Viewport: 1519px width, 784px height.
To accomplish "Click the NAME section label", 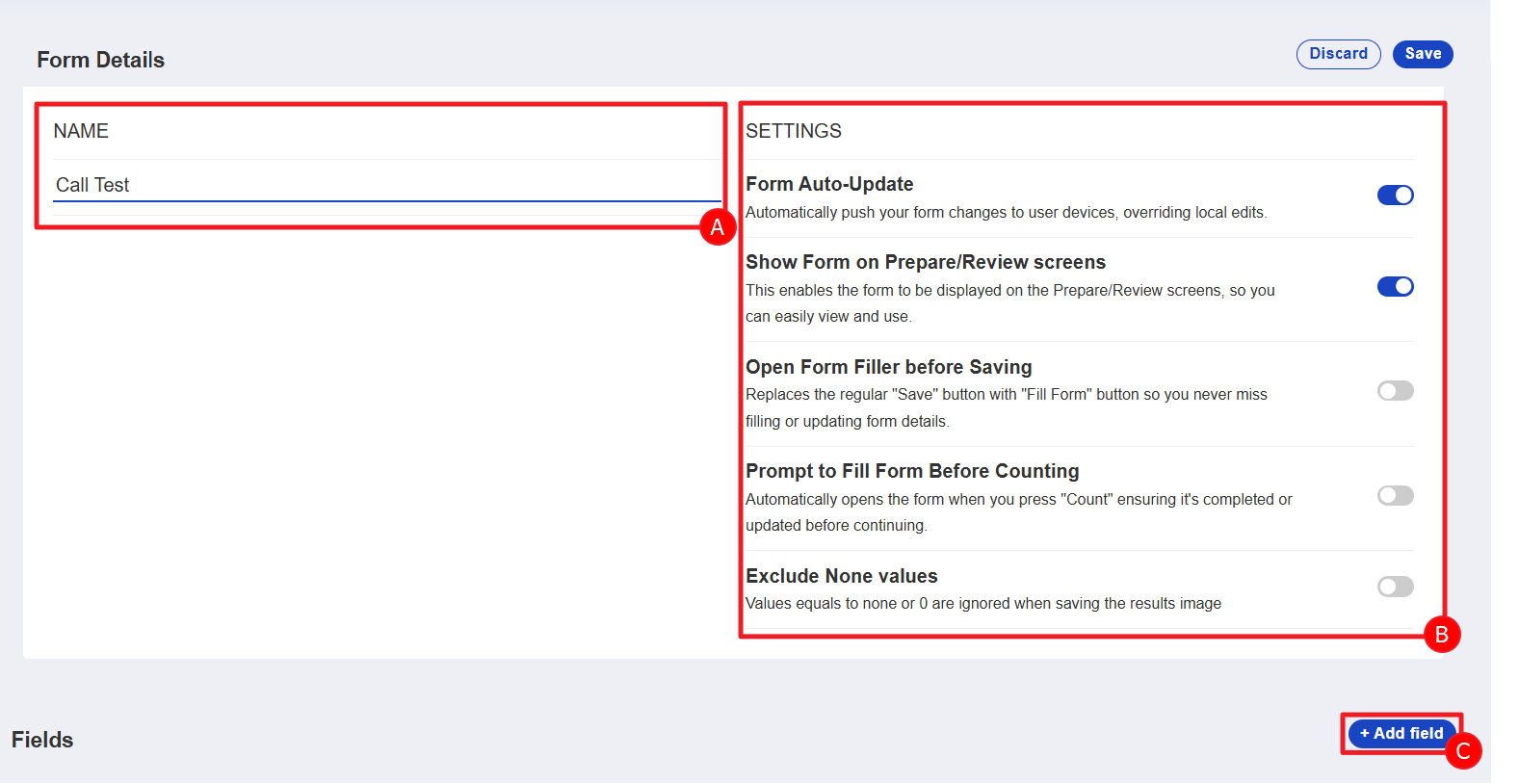I will pyautogui.click(x=81, y=131).
